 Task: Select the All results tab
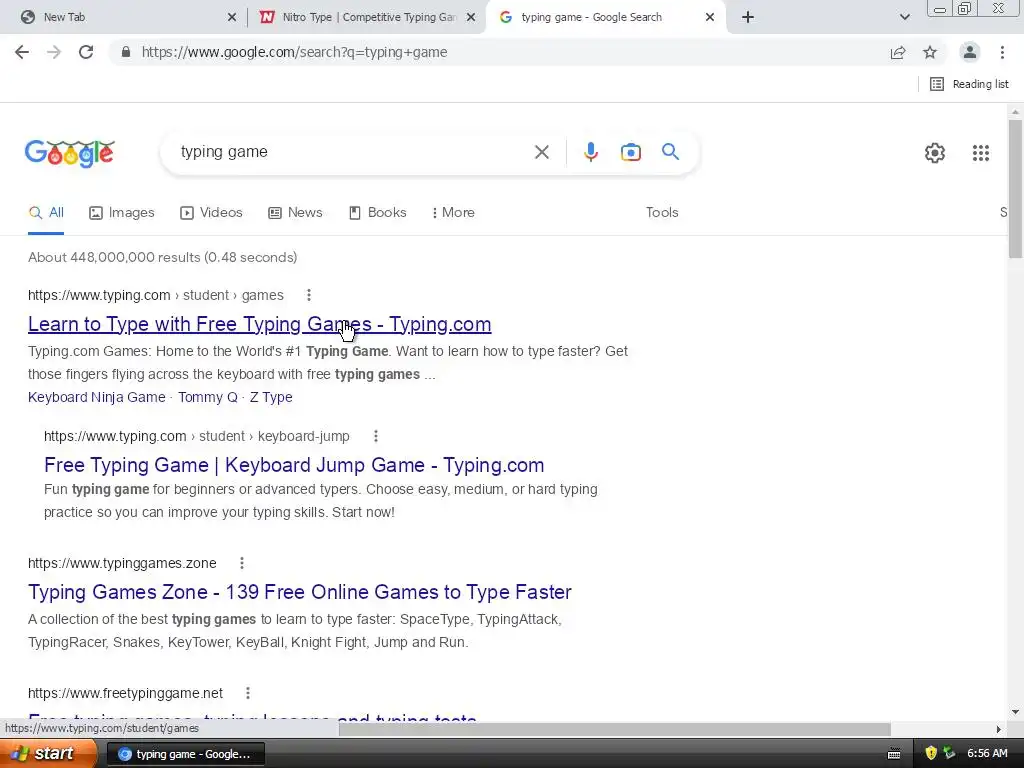coord(46,213)
